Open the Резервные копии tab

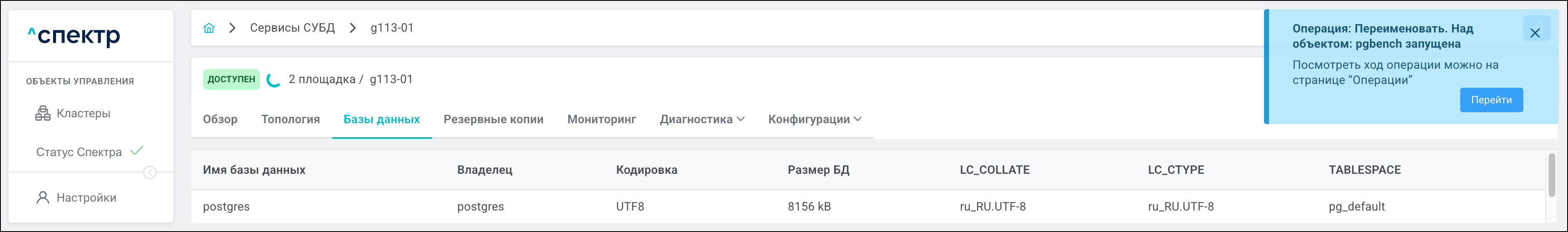tap(493, 120)
